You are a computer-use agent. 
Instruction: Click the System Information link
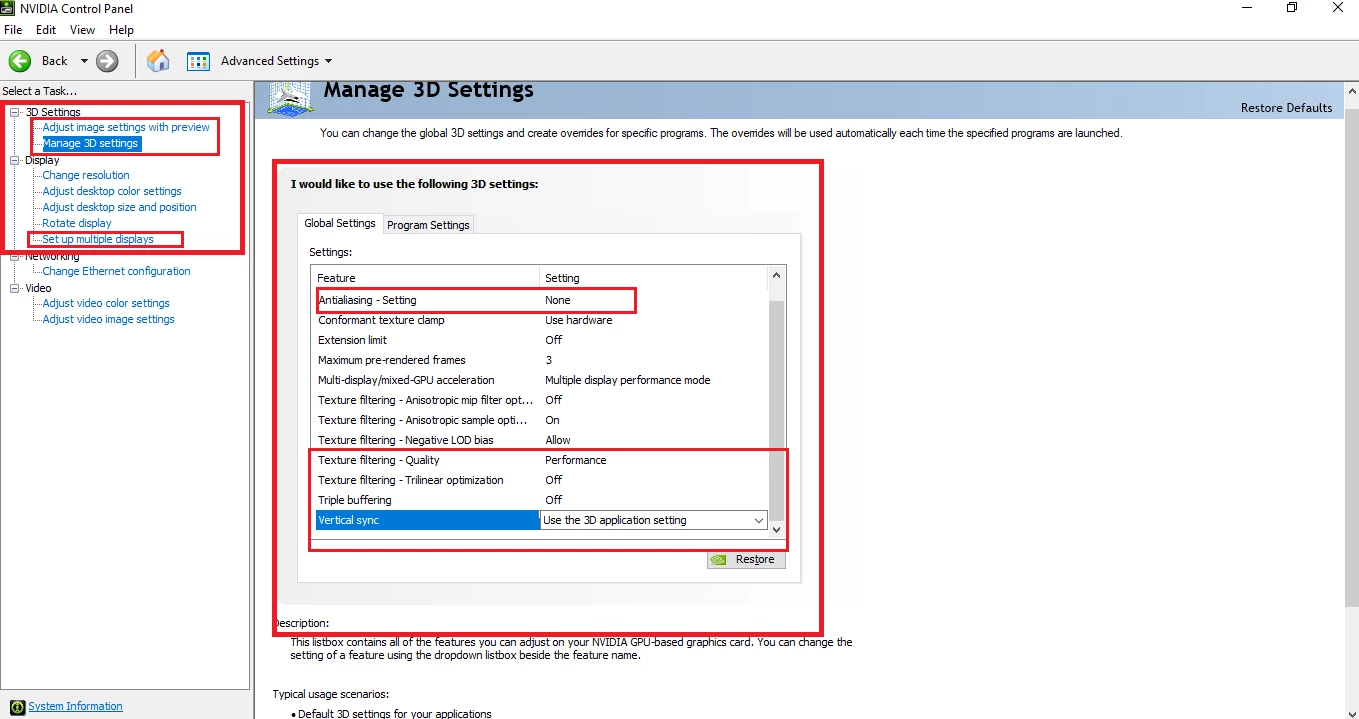pos(75,706)
